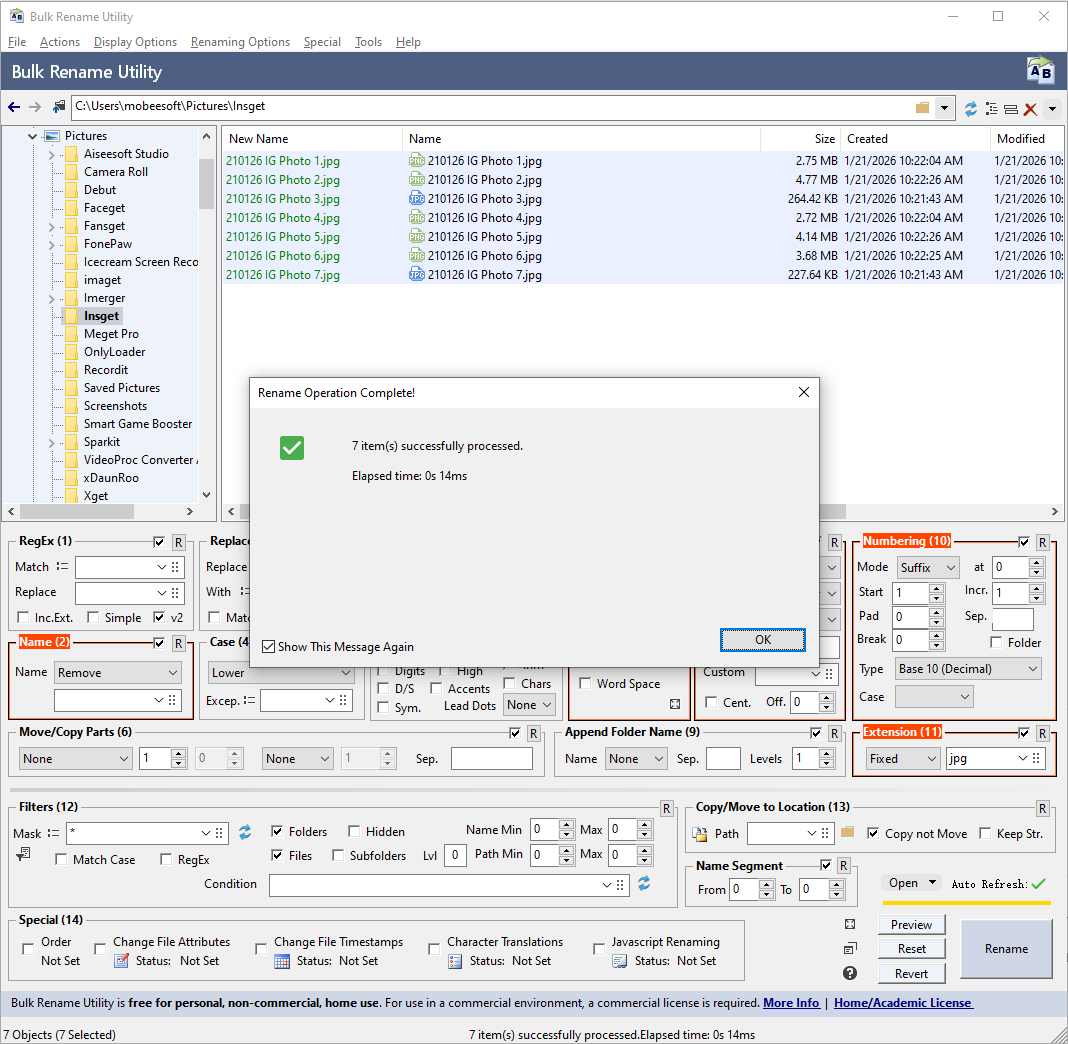Click the help question mark icon near Revert
1068x1044 pixels.
849,973
